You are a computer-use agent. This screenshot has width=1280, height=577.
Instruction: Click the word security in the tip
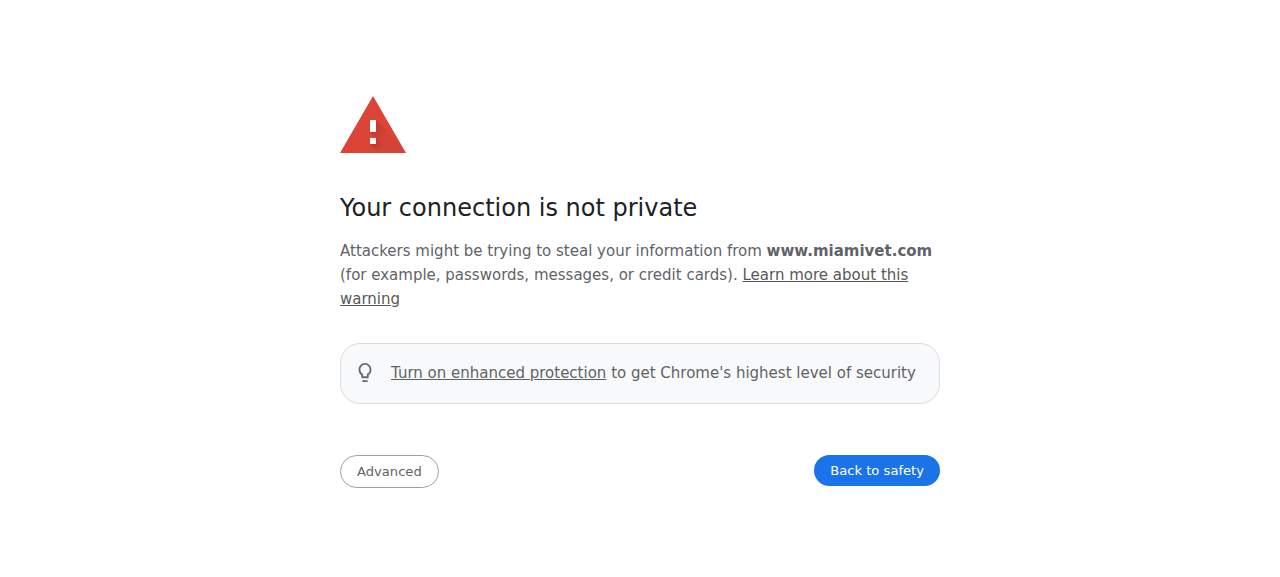[x=884, y=373]
